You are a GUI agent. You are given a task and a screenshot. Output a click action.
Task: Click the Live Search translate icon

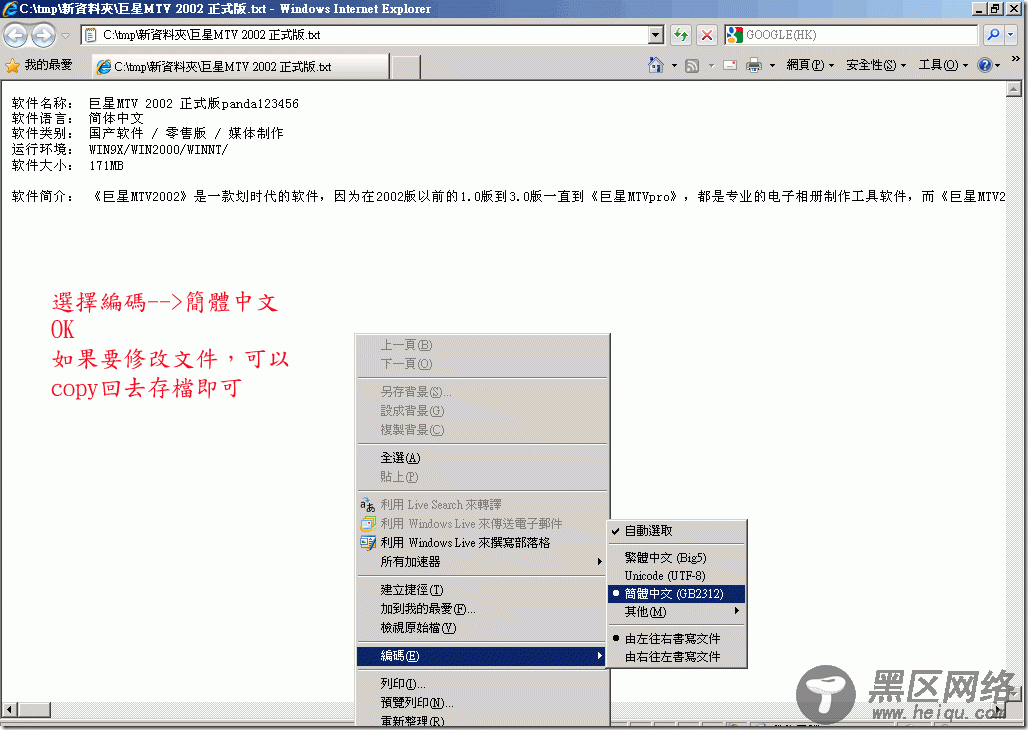368,504
